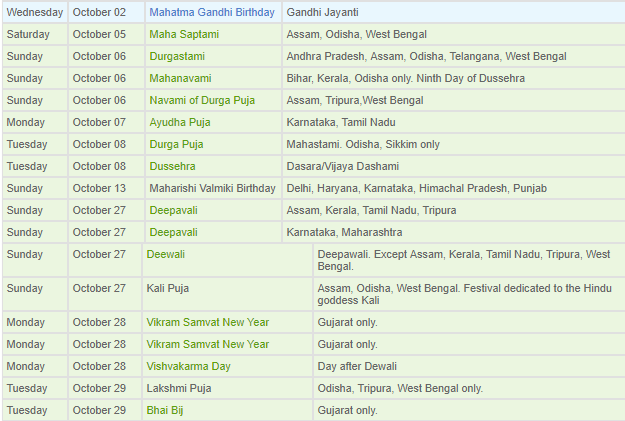Image resolution: width=625 pixels, height=421 pixels.
Task: Select the Kali Puja cell
Action: [x=228, y=294]
